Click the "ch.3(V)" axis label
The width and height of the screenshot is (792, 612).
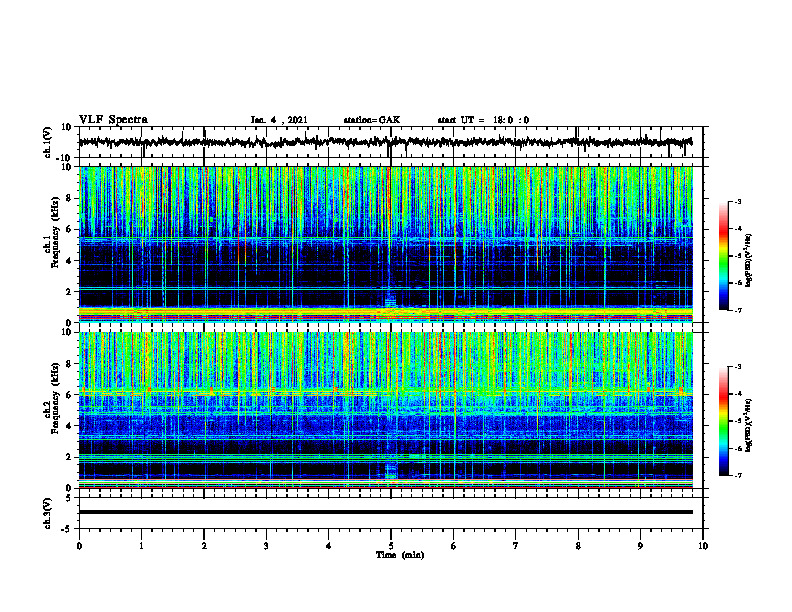tap(48, 513)
